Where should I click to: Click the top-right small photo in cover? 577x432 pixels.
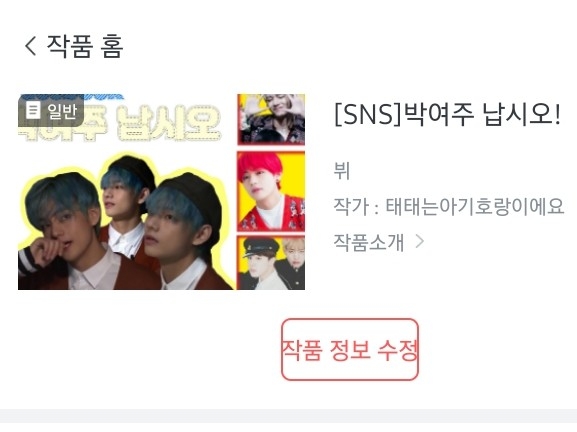pyautogui.click(x=271, y=119)
